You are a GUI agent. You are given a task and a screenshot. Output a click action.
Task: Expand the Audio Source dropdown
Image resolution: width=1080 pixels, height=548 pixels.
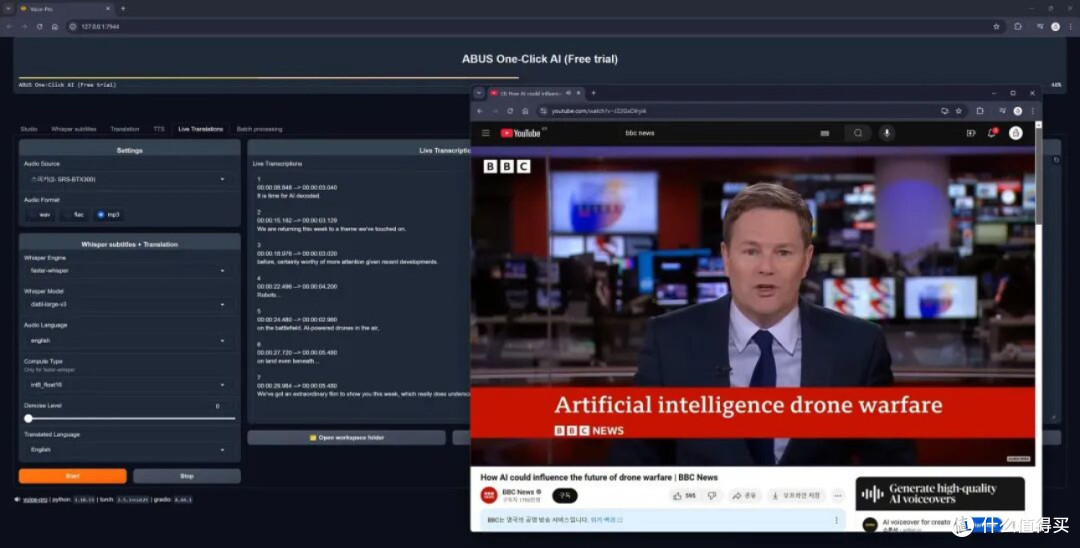(x=129, y=179)
